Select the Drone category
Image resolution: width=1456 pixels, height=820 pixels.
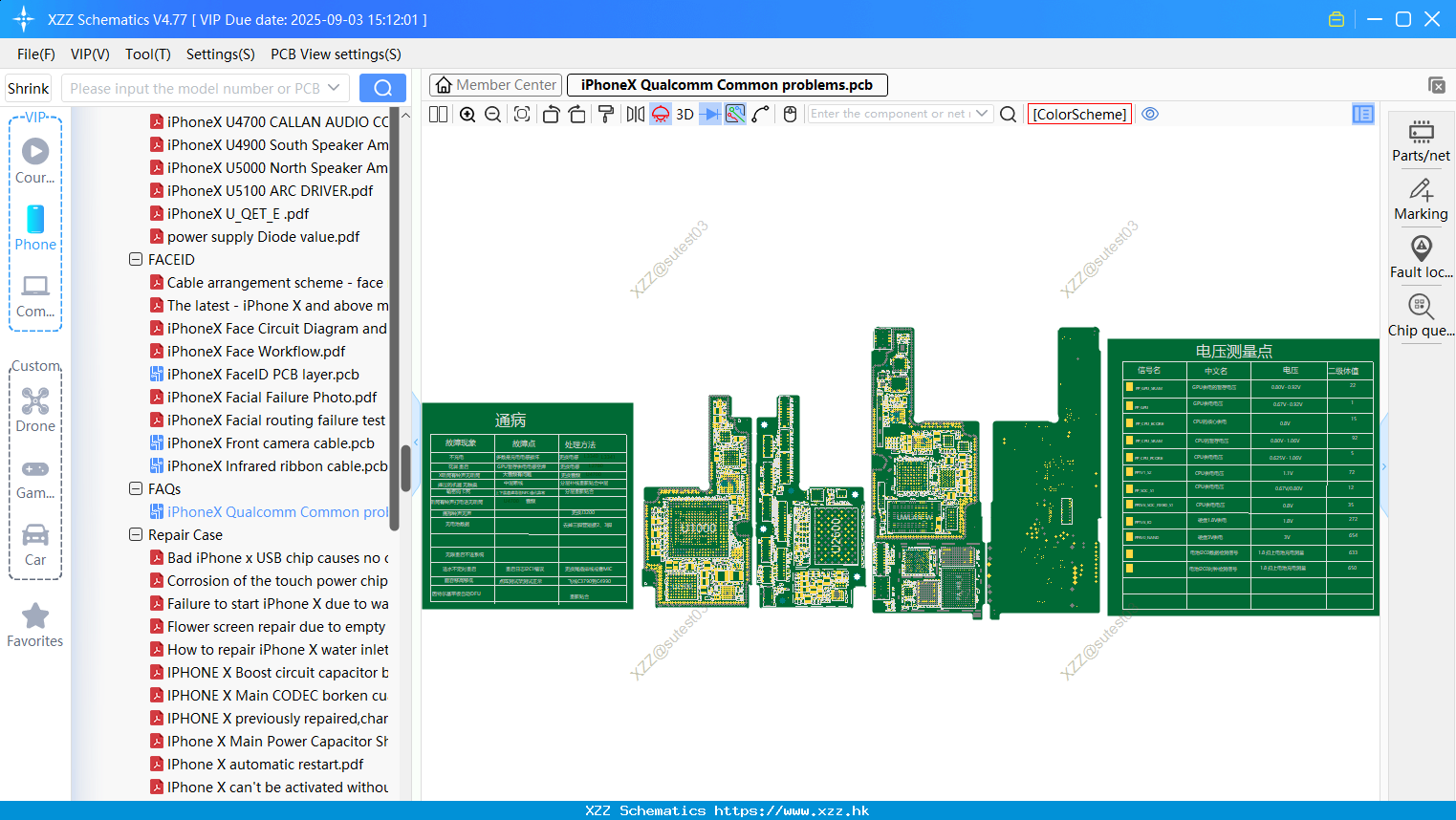[35, 410]
